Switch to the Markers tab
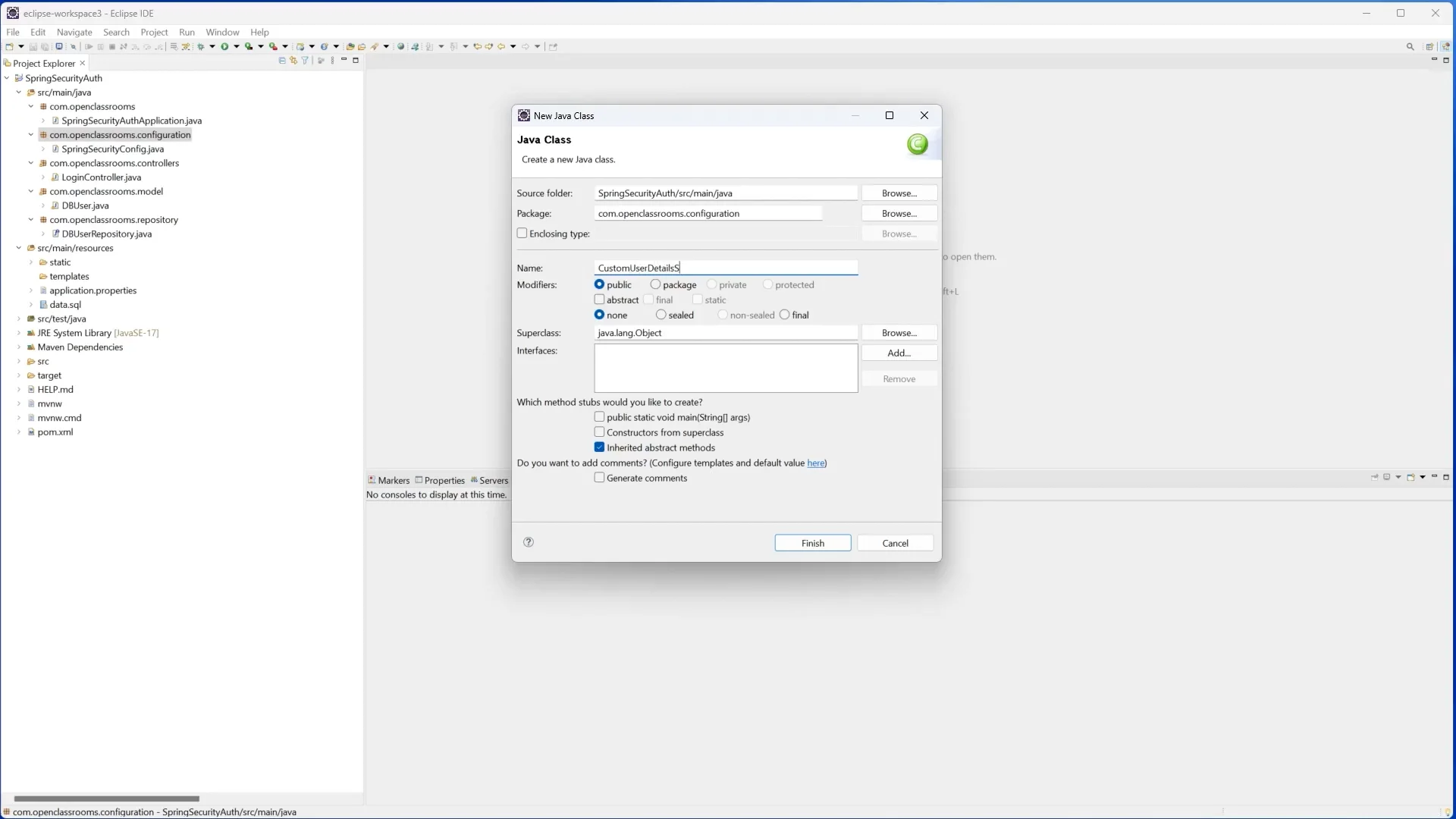1456x819 pixels. (393, 480)
